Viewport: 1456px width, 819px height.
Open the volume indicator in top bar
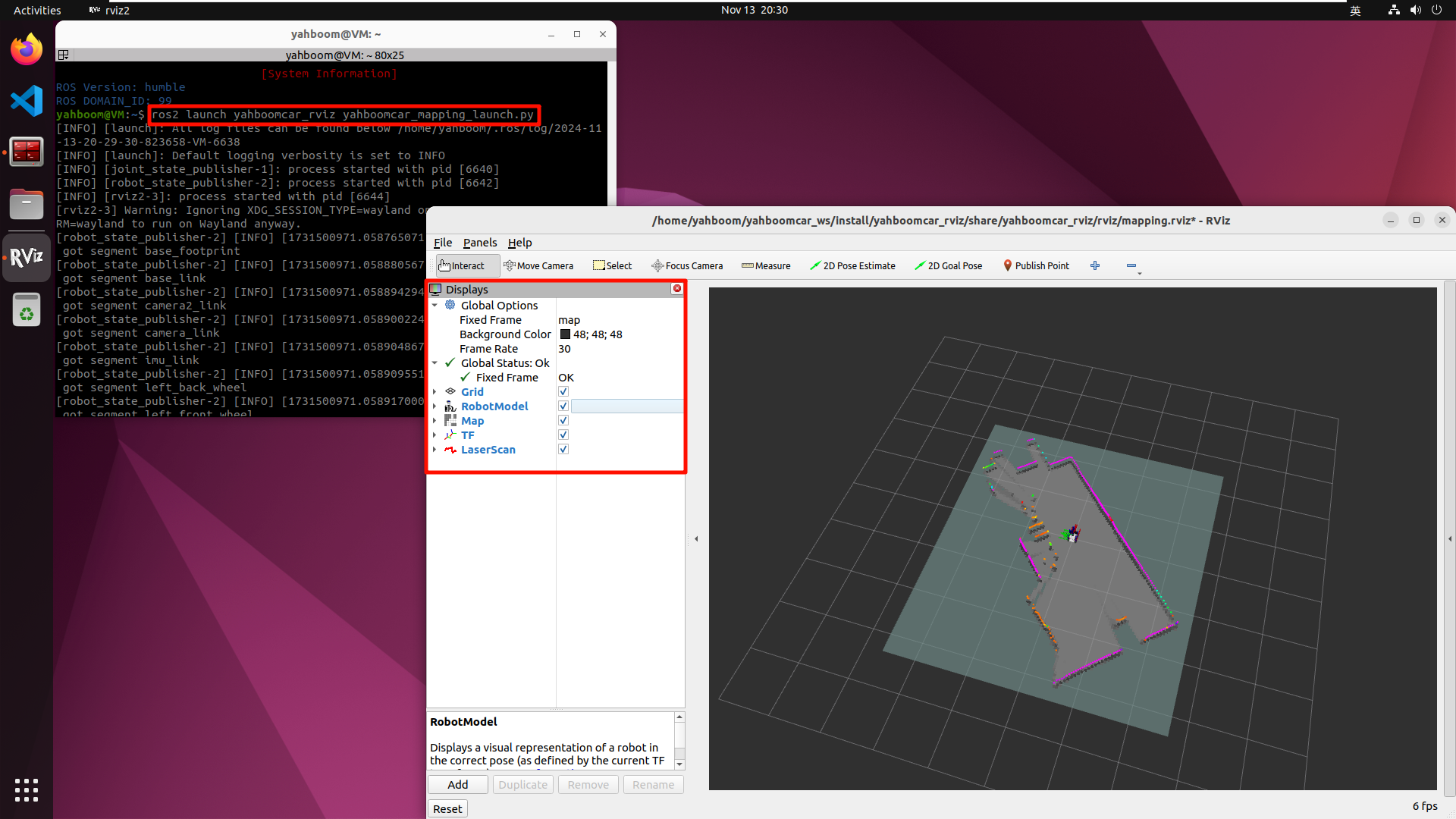click(x=1415, y=10)
